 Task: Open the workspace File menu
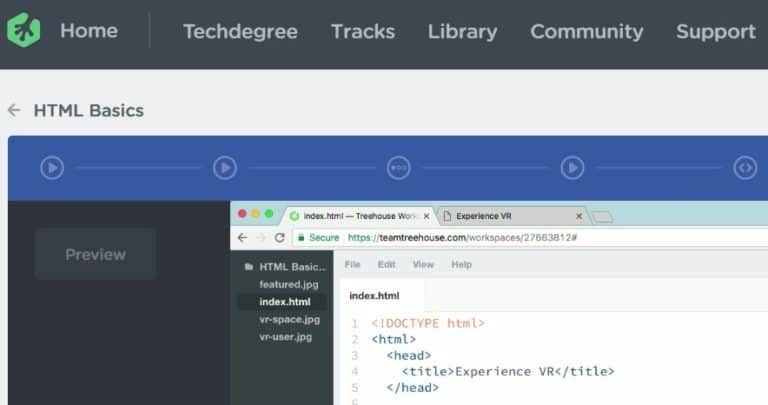tap(352, 264)
